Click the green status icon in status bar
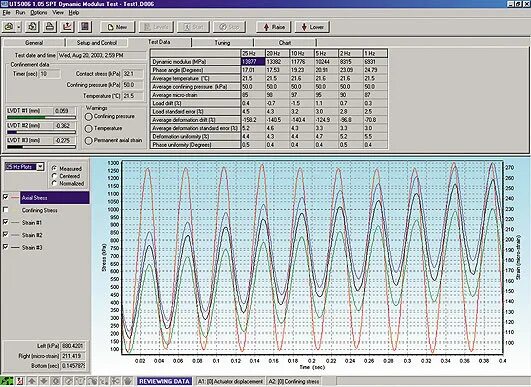This screenshot has width=531, height=387. 6,381
